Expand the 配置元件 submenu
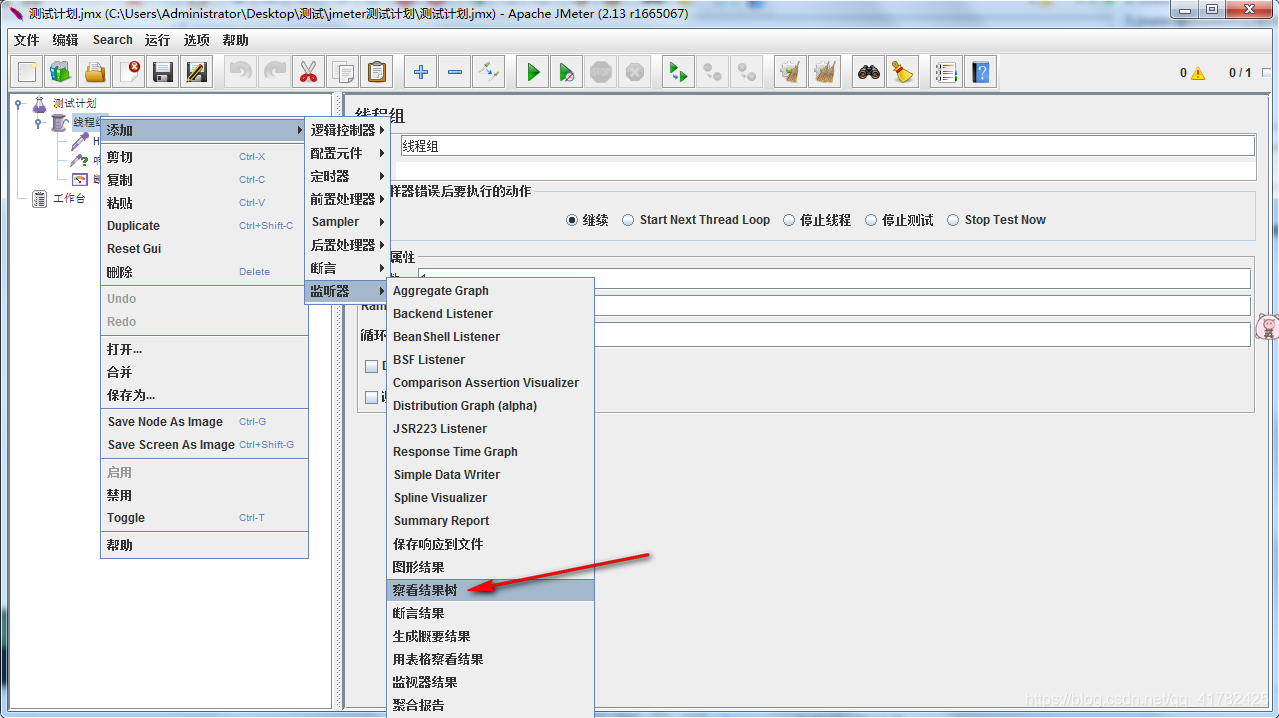 pos(347,153)
